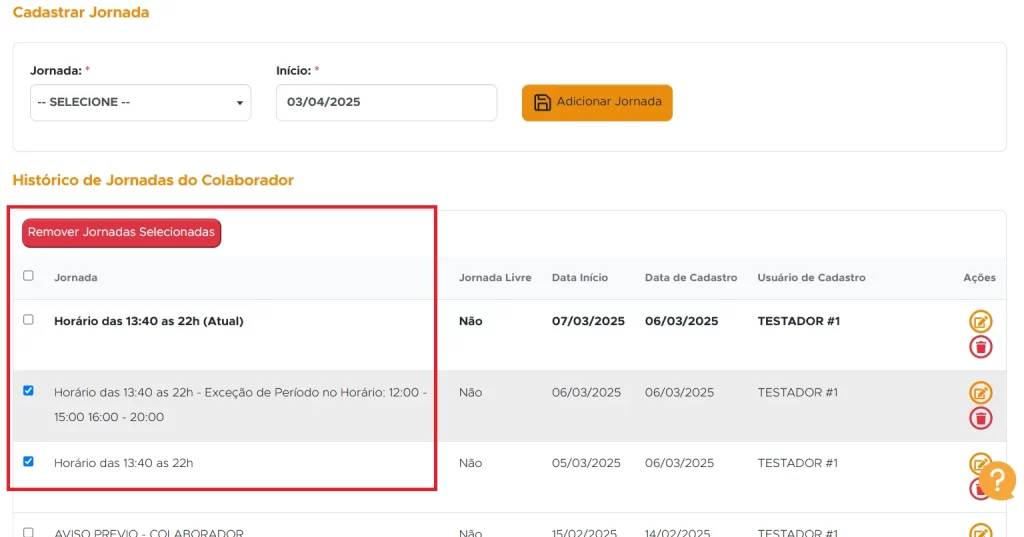This screenshot has width=1024, height=537.
Task: Delete the Exceção de Período jornada row
Action: pos(980,418)
